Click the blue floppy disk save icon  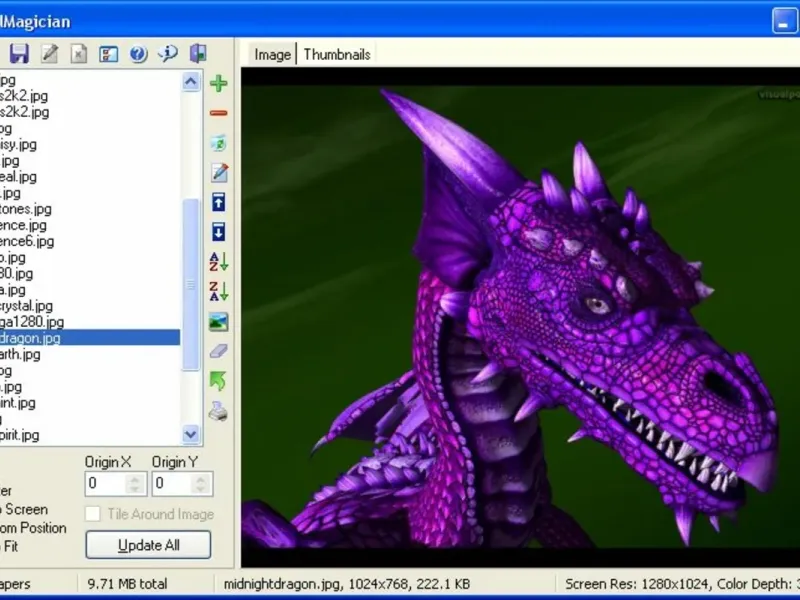pos(19,54)
